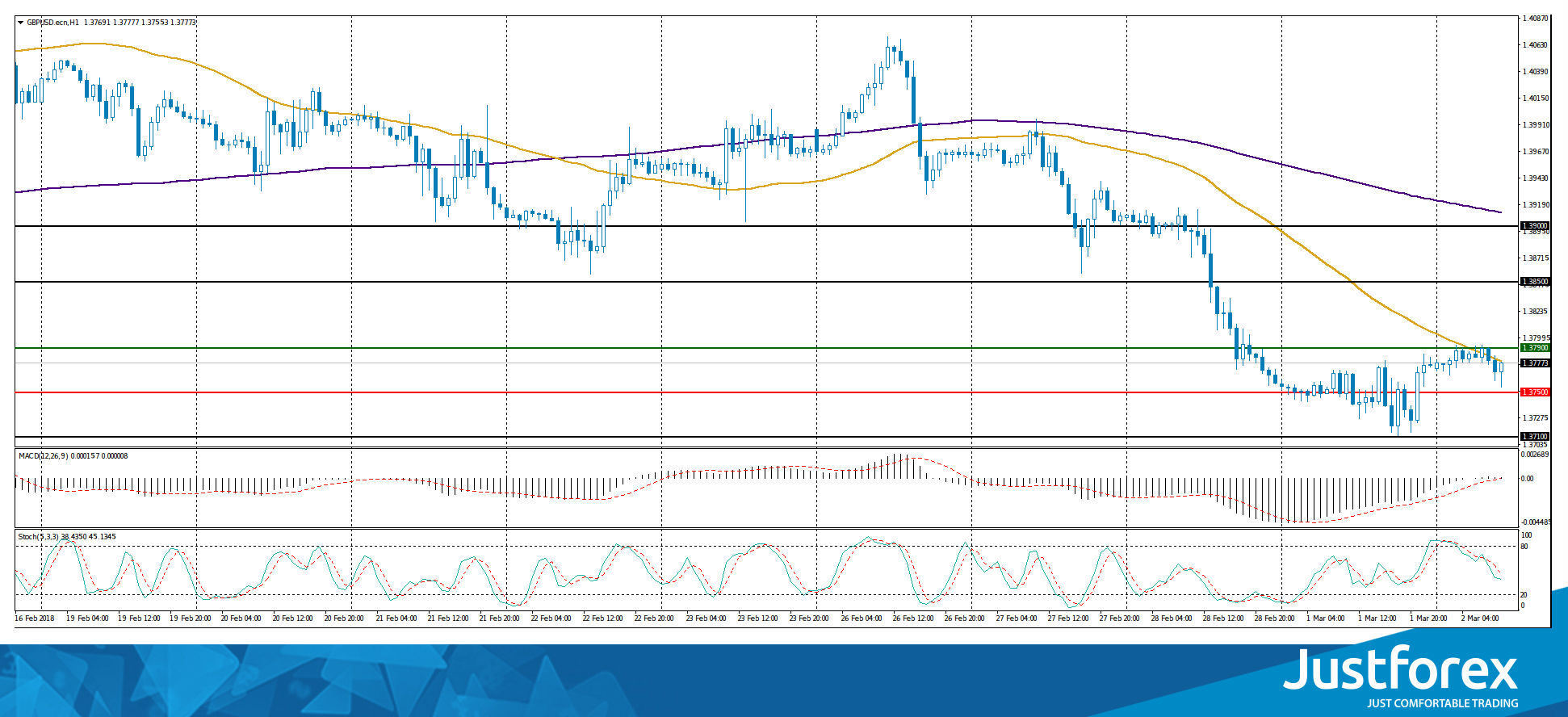Click the 21 Feb 04:00 time label
This screenshot has height=717, width=1568.
pos(397,618)
